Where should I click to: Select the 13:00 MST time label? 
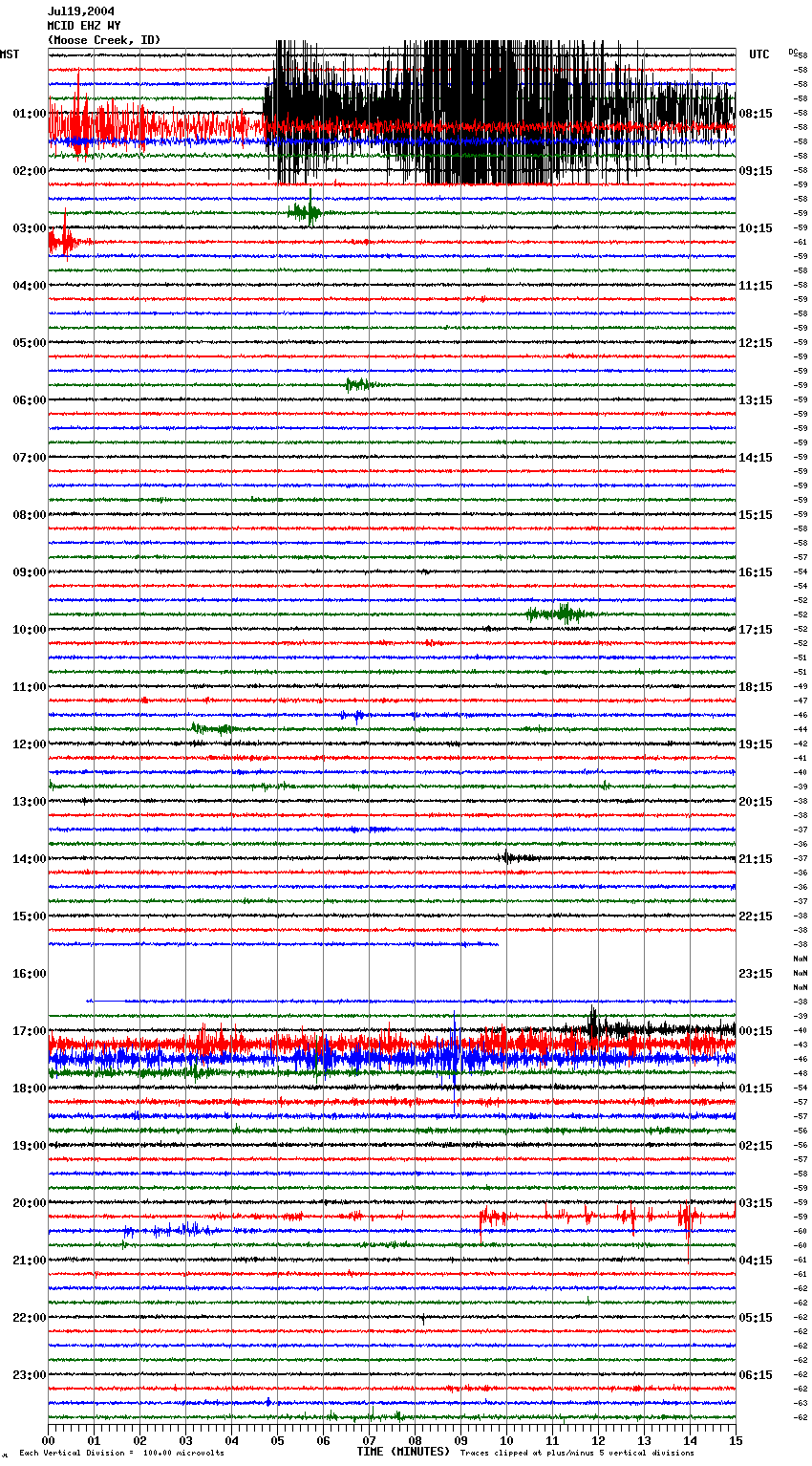tap(30, 801)
